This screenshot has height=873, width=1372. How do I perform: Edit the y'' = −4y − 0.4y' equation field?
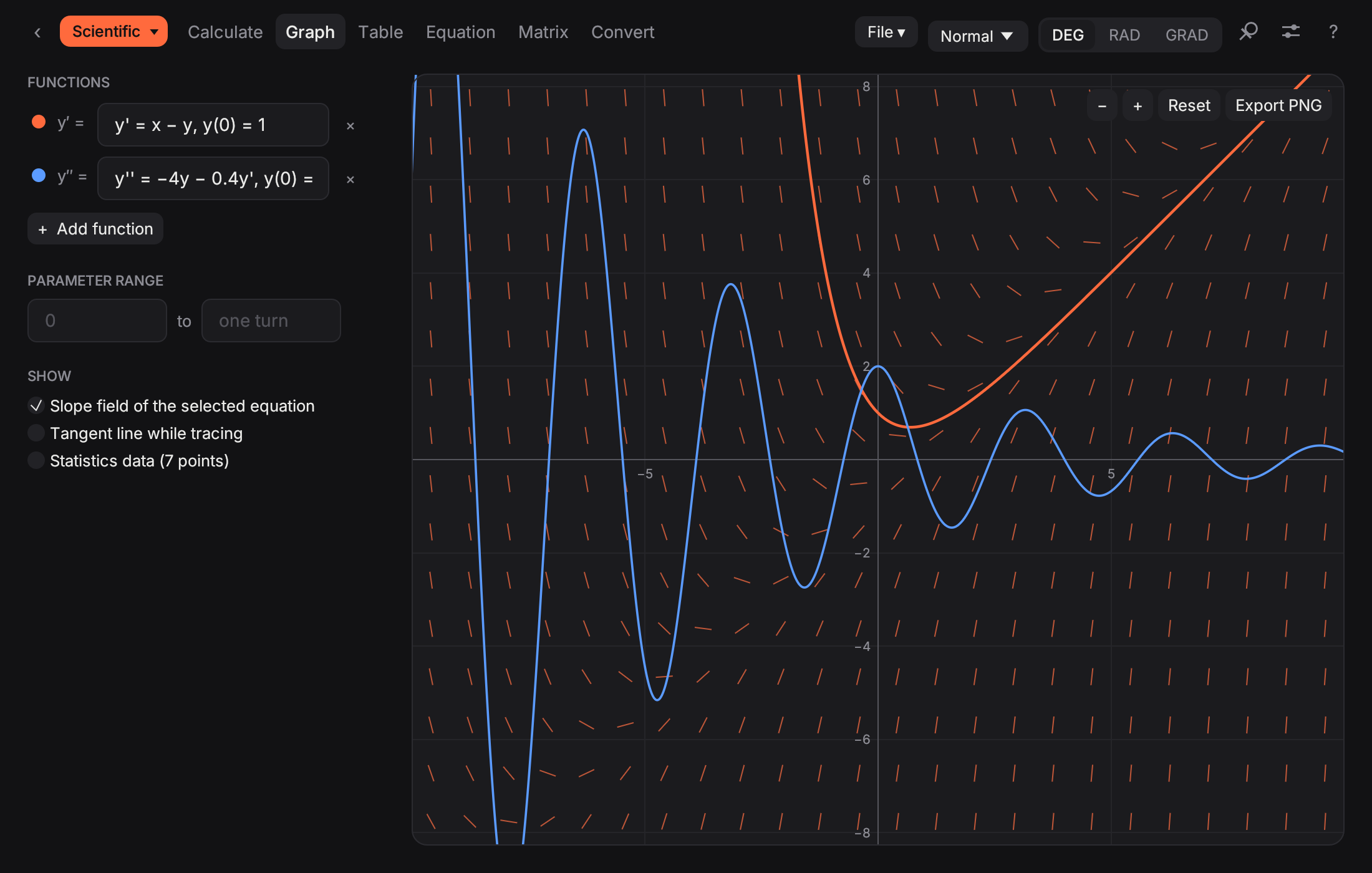(213, 178)
